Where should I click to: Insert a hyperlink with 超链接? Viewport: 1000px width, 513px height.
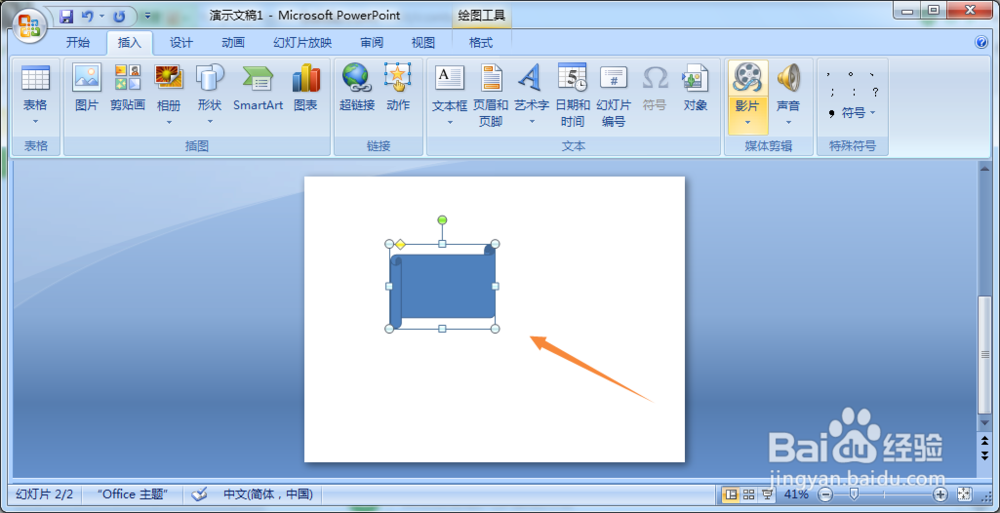coord(357,88)
